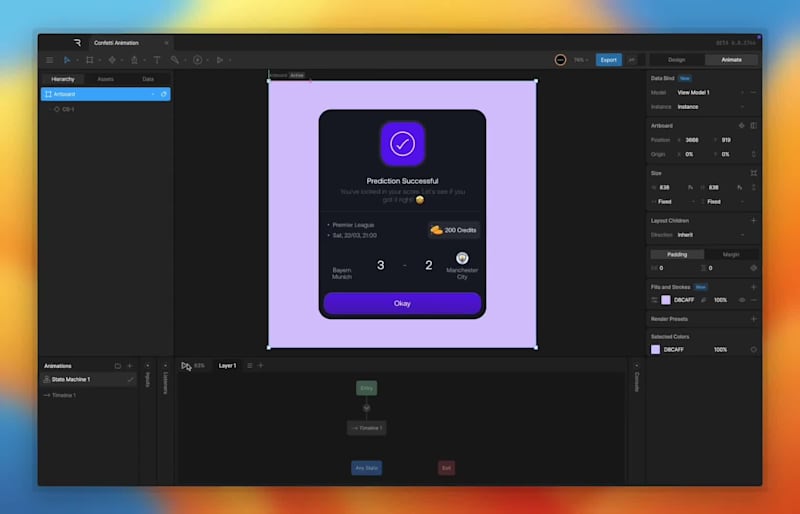Toggle the origin link icon
This screenshot has width=800, height=514.
754,154
